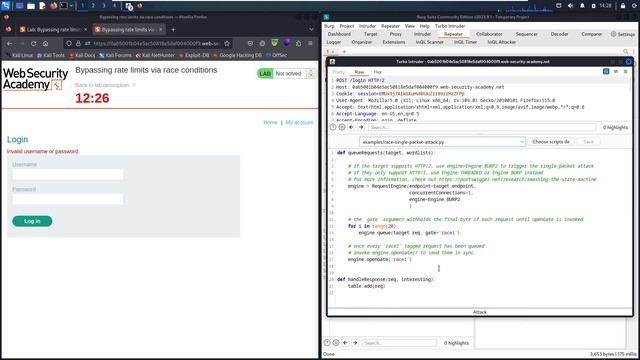Open Burp Settings gear

tap(622, 34)
